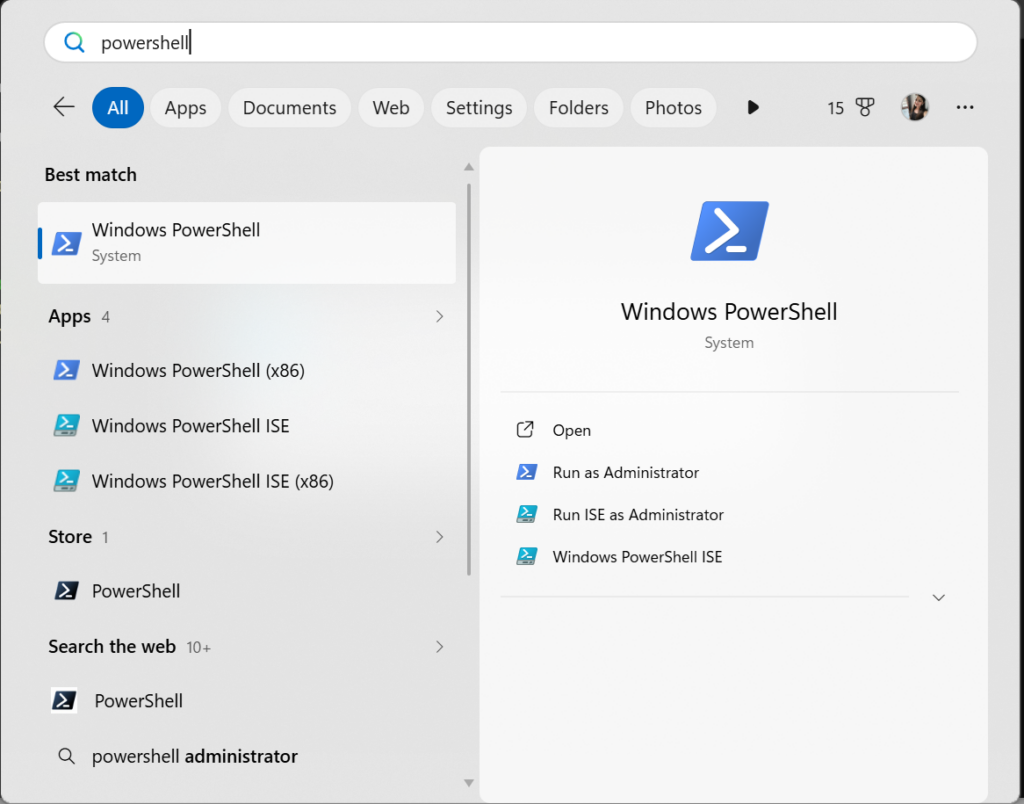Go back using the left arrow
1024x804 pixels.
pyautogui.click(x=64, y=107)
